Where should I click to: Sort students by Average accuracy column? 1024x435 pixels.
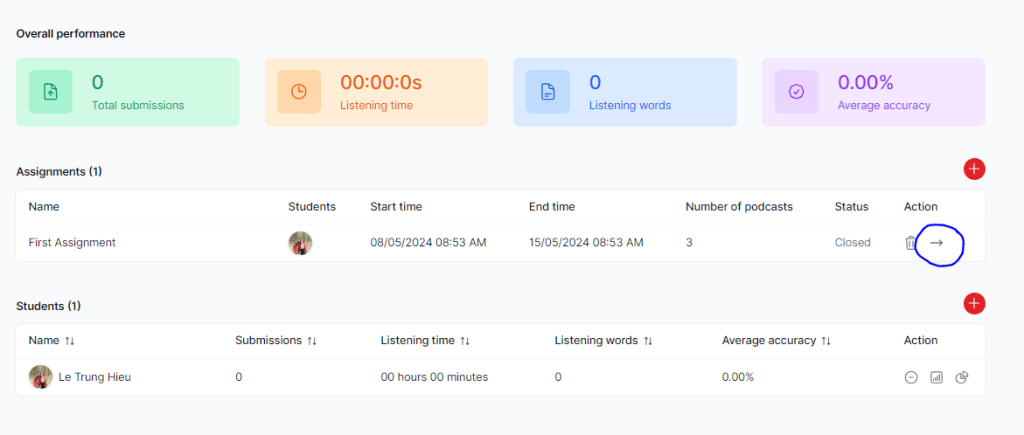point(826,341)
